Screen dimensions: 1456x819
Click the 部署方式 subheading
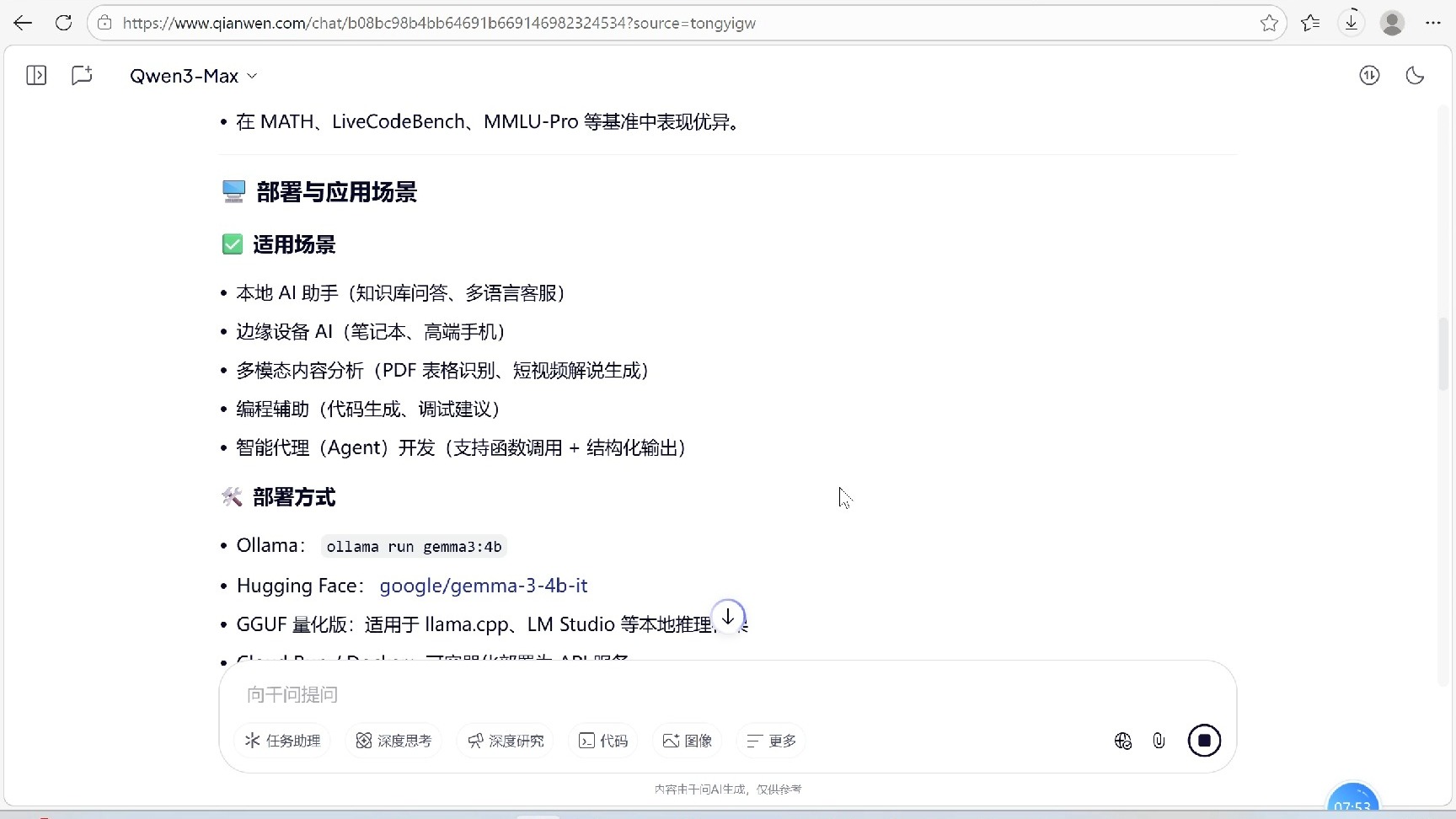coord(294,497)
